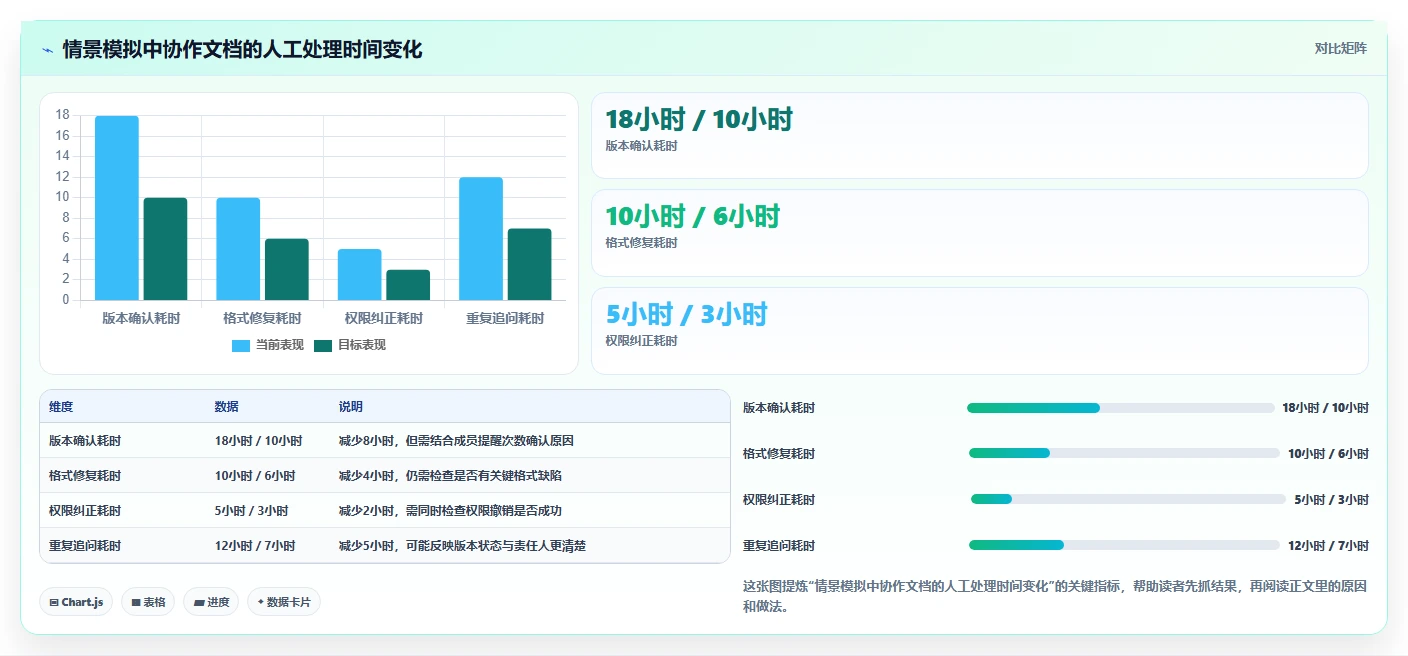Screen dimensions: 1408x656
Task: Click the x-axis label 重复追问耗时
Action: [505, 319]
